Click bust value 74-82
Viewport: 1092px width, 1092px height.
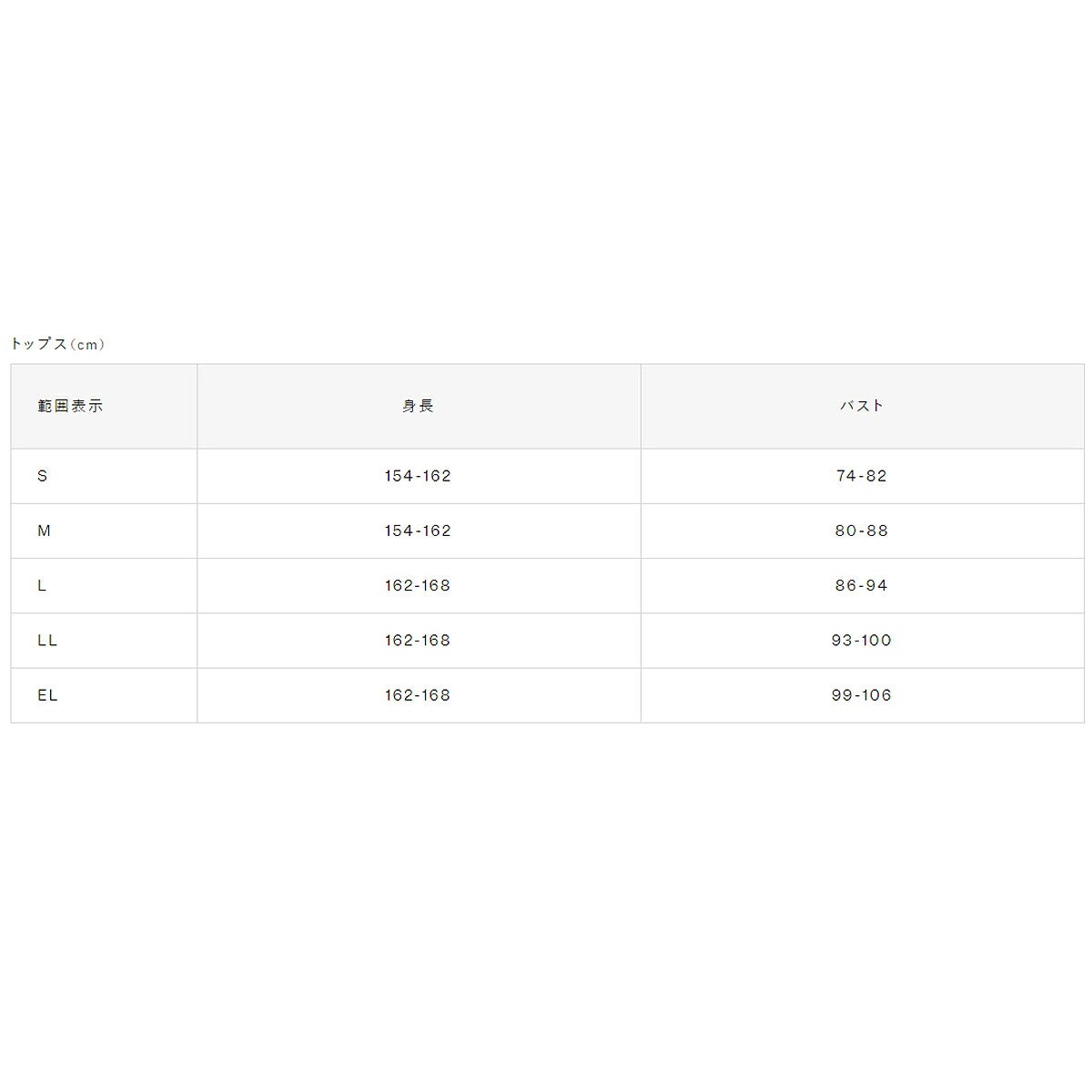coord(862,476)
